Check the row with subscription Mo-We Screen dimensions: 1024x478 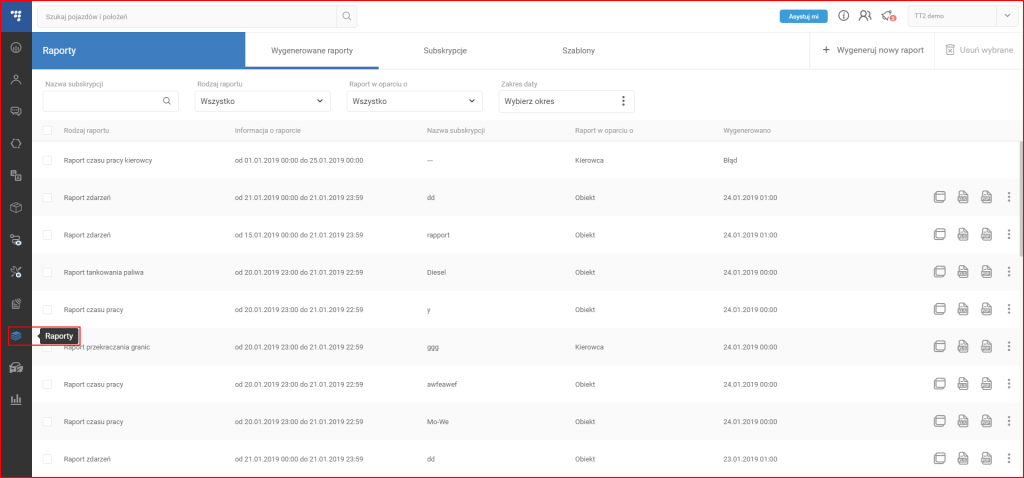[x=47, y=421]
